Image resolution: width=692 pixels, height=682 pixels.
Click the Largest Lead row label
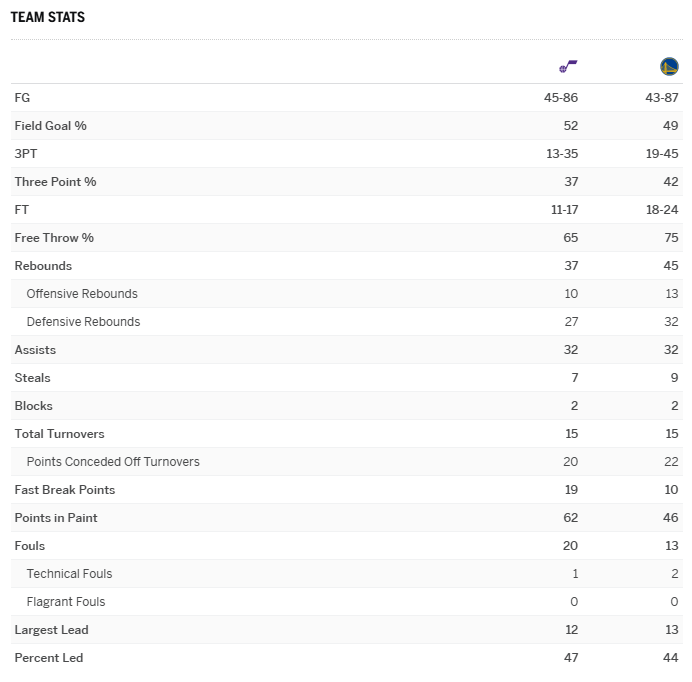(51, 630)
